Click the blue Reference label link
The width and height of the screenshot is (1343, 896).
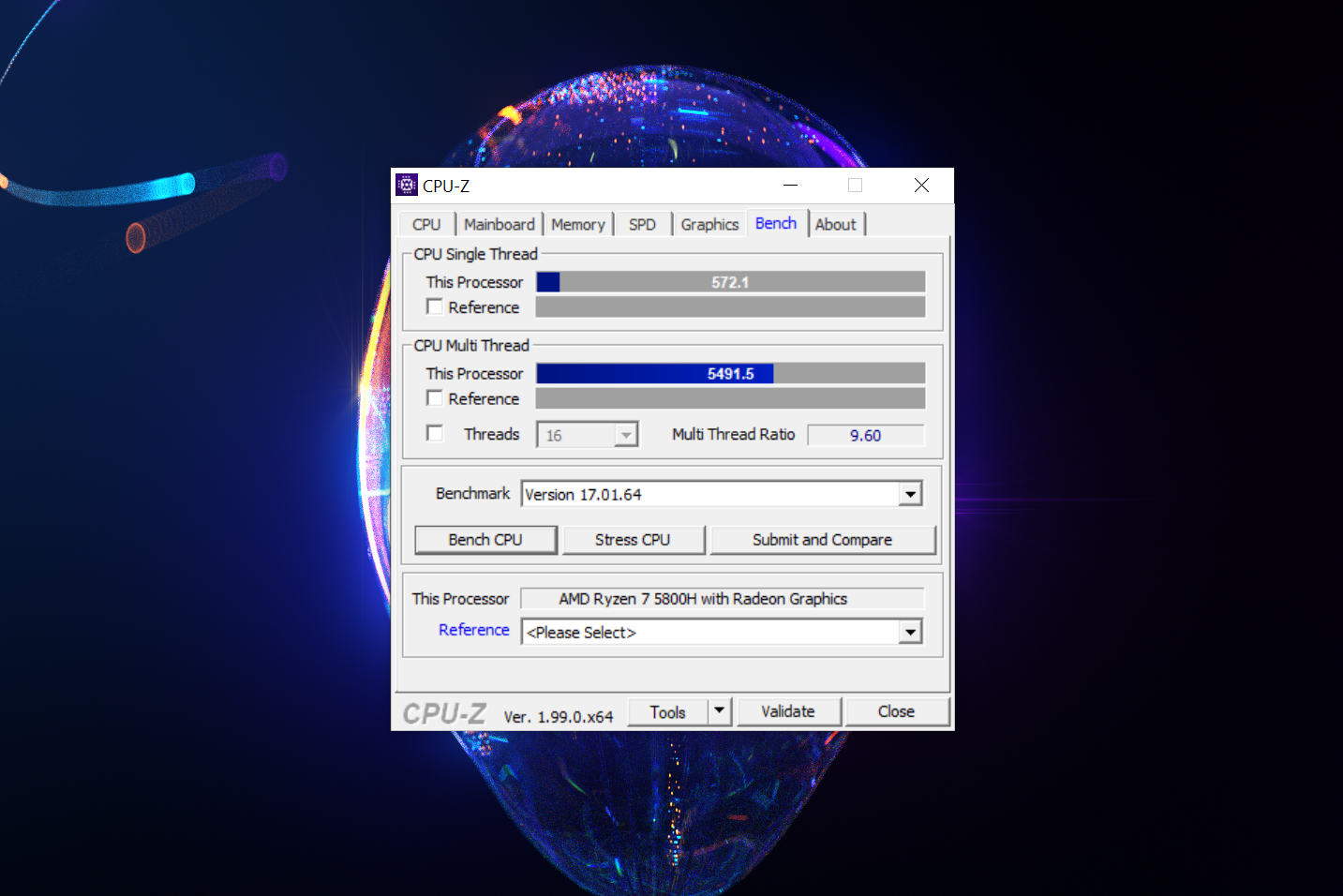click(x=474, y=630)
